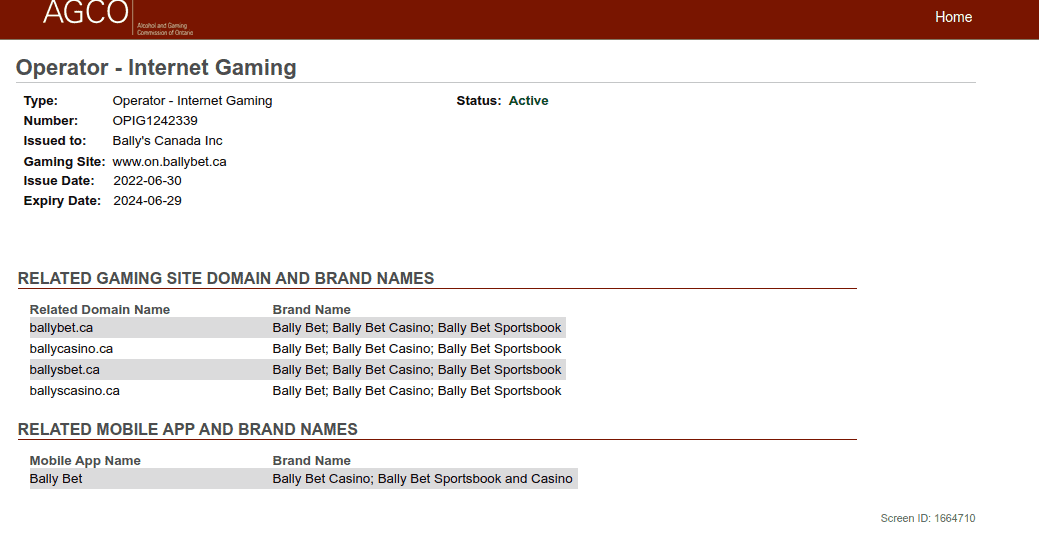Select the ballyscasino.ca domain row

point(75,391)
